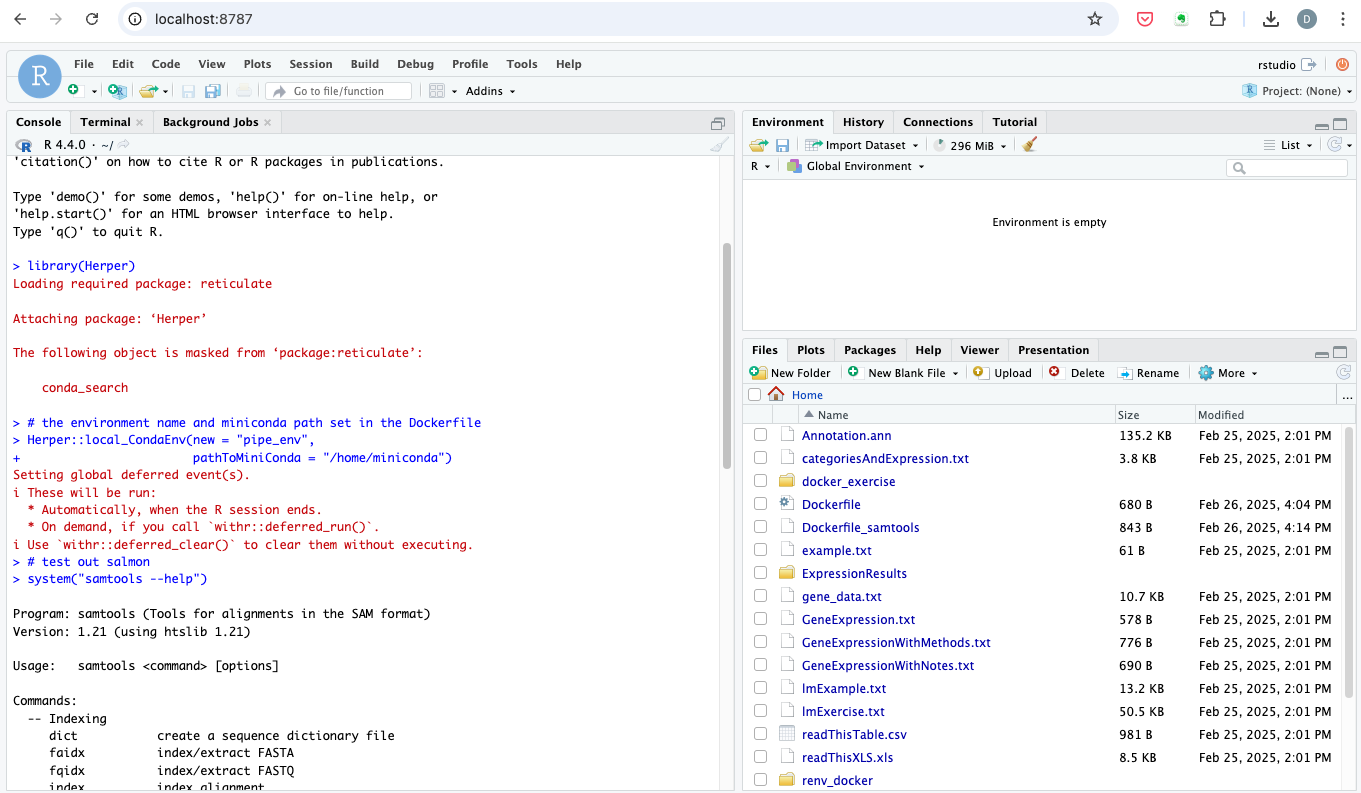Click the print document icon

244,91
